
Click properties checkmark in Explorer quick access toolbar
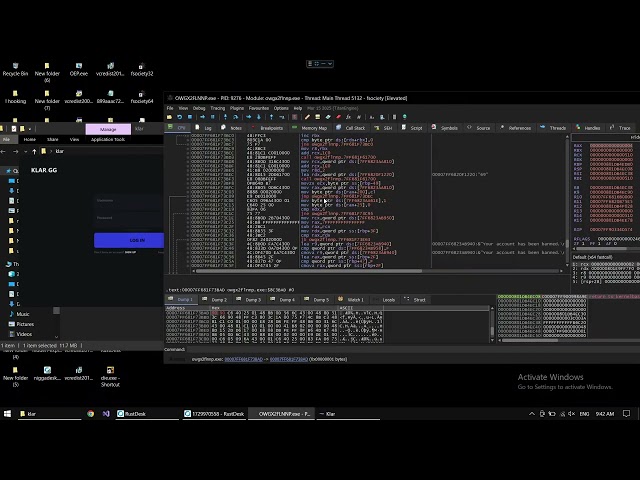pyautogui.click(x=14, y=129)
